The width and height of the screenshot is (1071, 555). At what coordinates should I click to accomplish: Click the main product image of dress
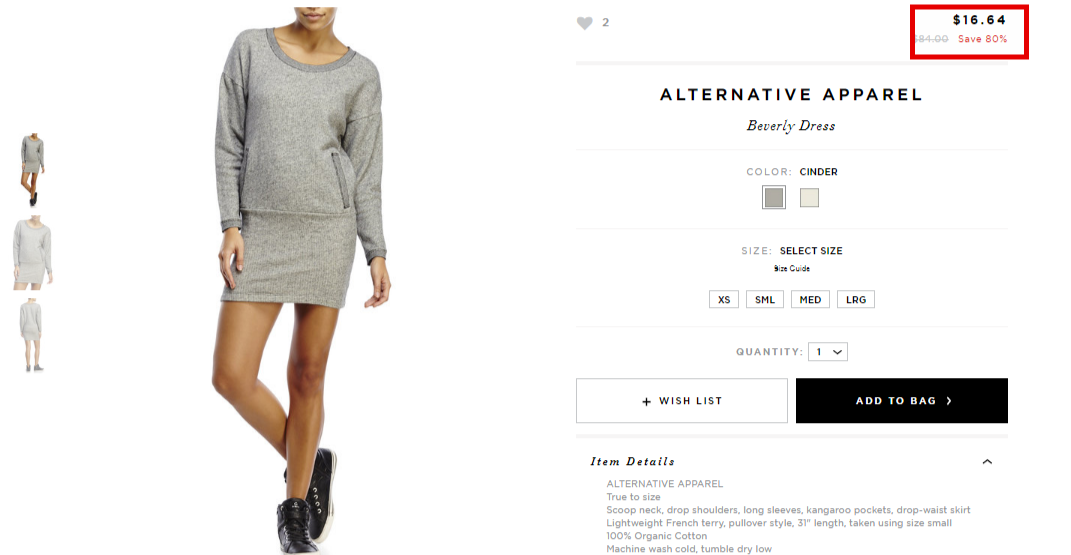(x=303, y=280)
